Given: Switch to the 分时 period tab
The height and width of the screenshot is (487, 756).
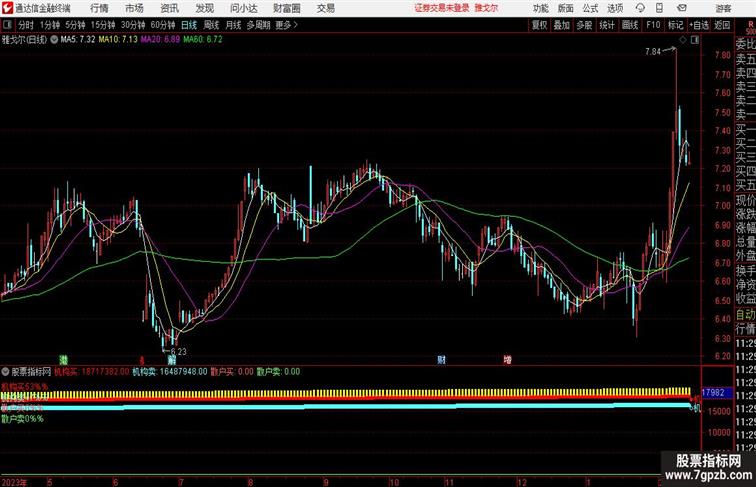Looking at the screenshot, I should pyautogui.click(x=26, y=25).
